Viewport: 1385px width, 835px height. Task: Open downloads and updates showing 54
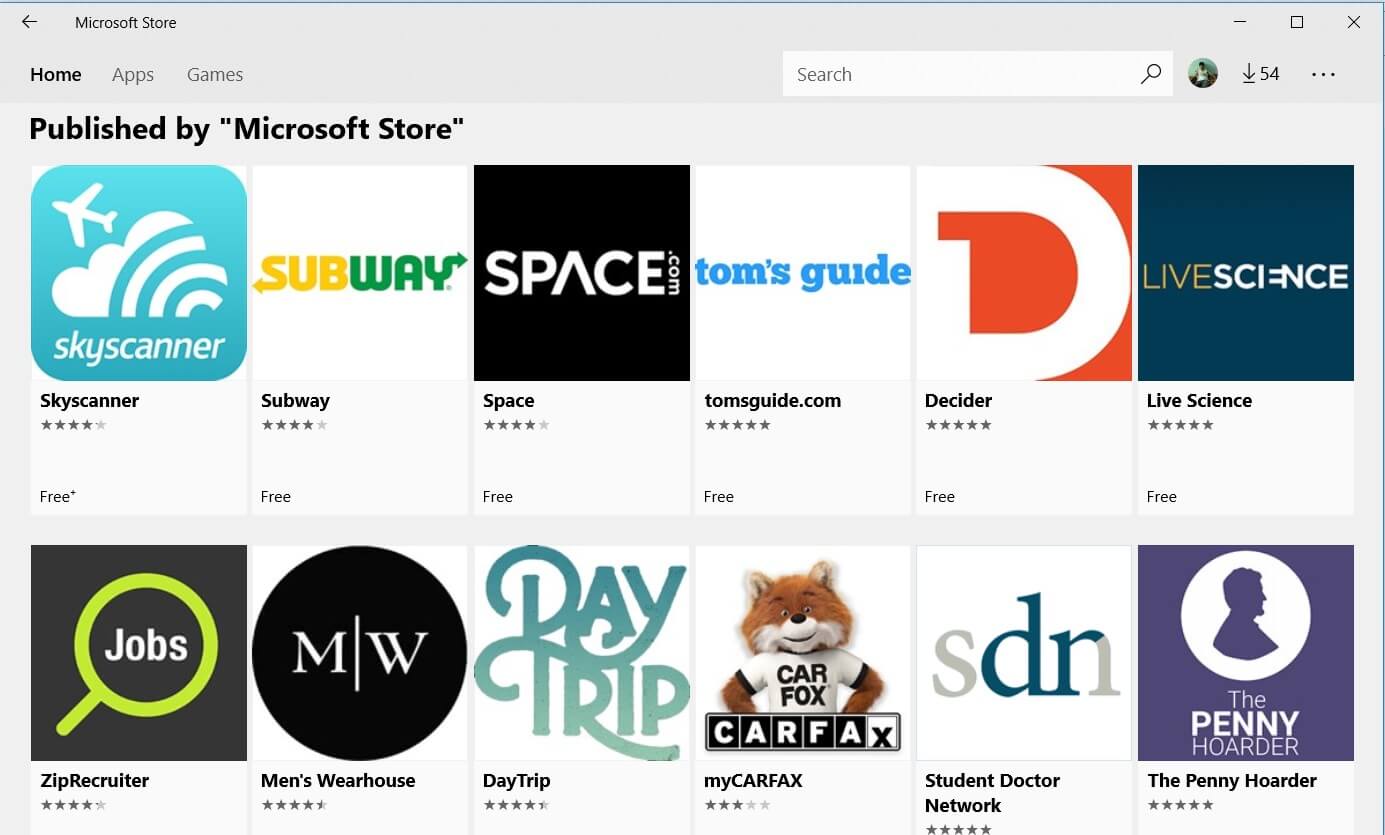click(x=1261, y=74)
